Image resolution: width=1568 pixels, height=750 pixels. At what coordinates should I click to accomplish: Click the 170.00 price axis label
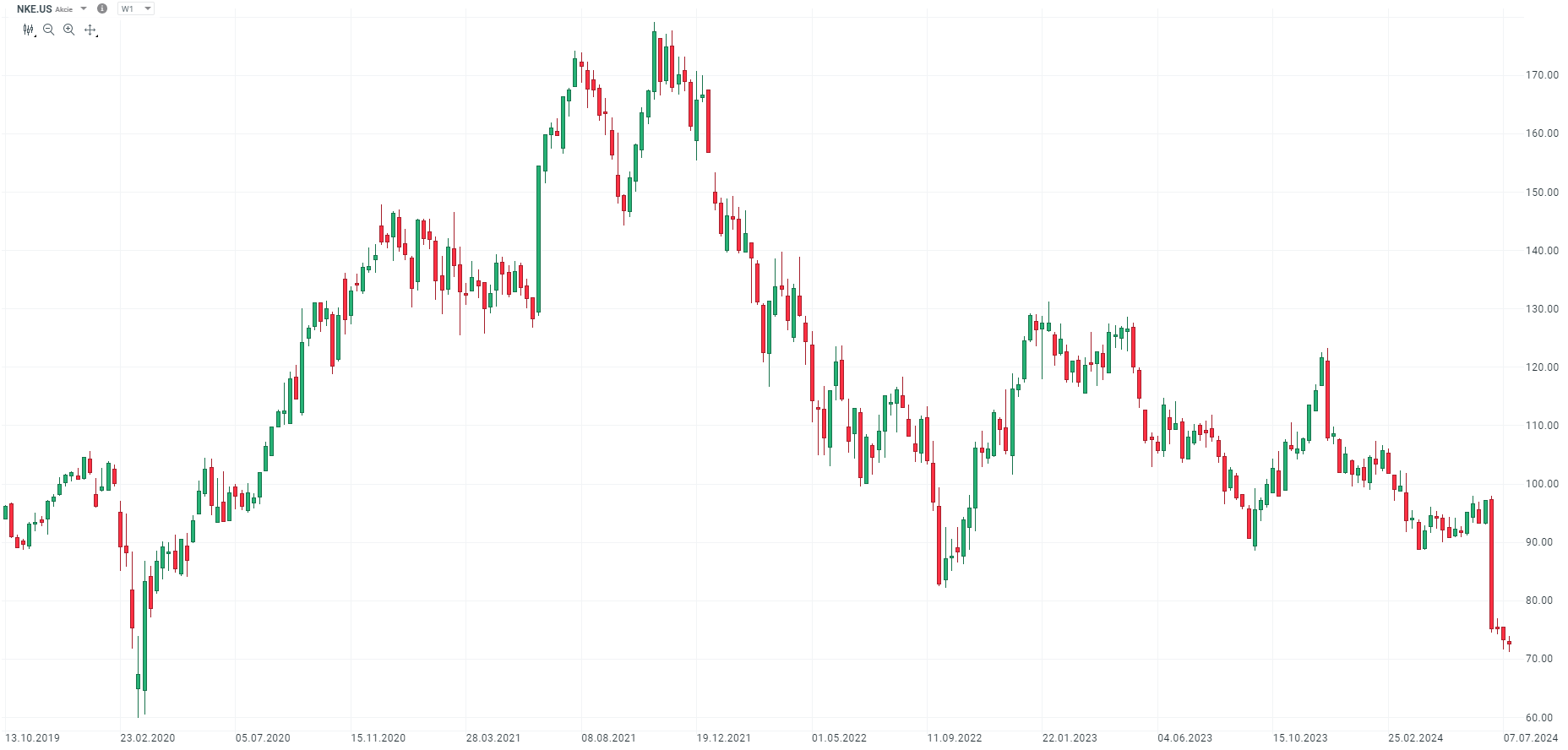(x=1542, y=75)
